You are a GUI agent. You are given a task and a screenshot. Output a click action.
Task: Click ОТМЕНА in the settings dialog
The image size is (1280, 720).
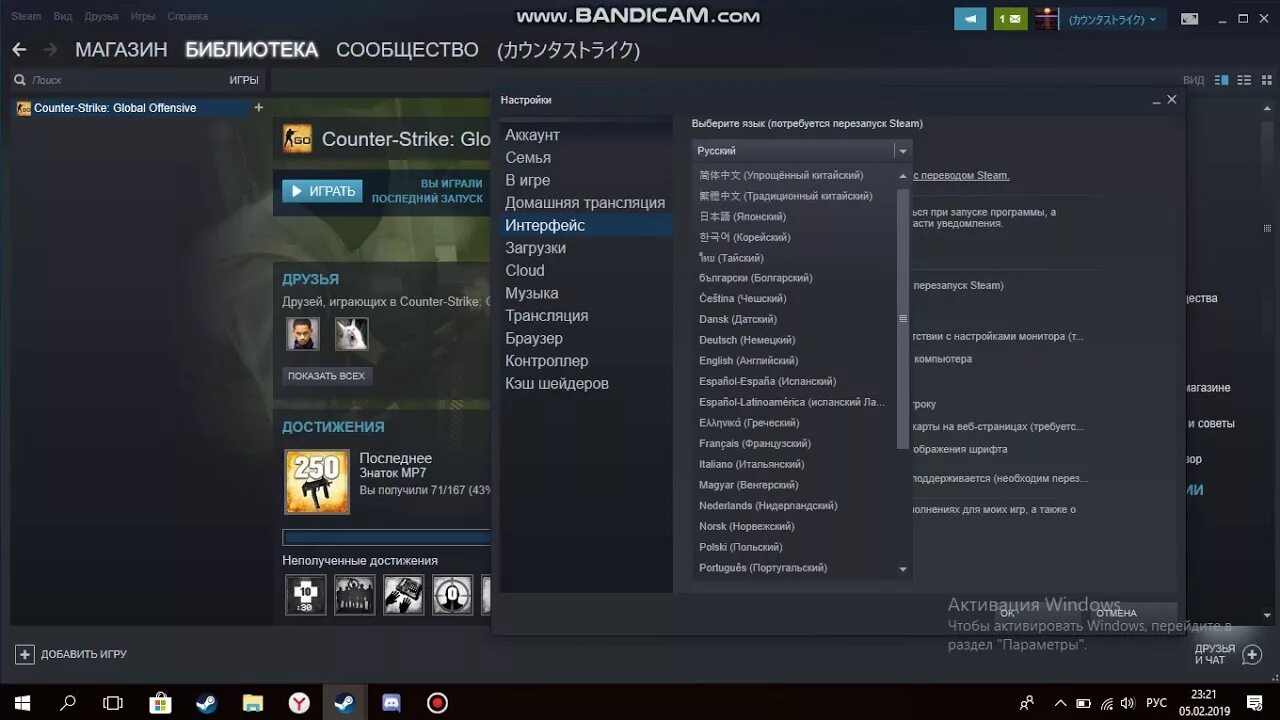coord(1117,613)
